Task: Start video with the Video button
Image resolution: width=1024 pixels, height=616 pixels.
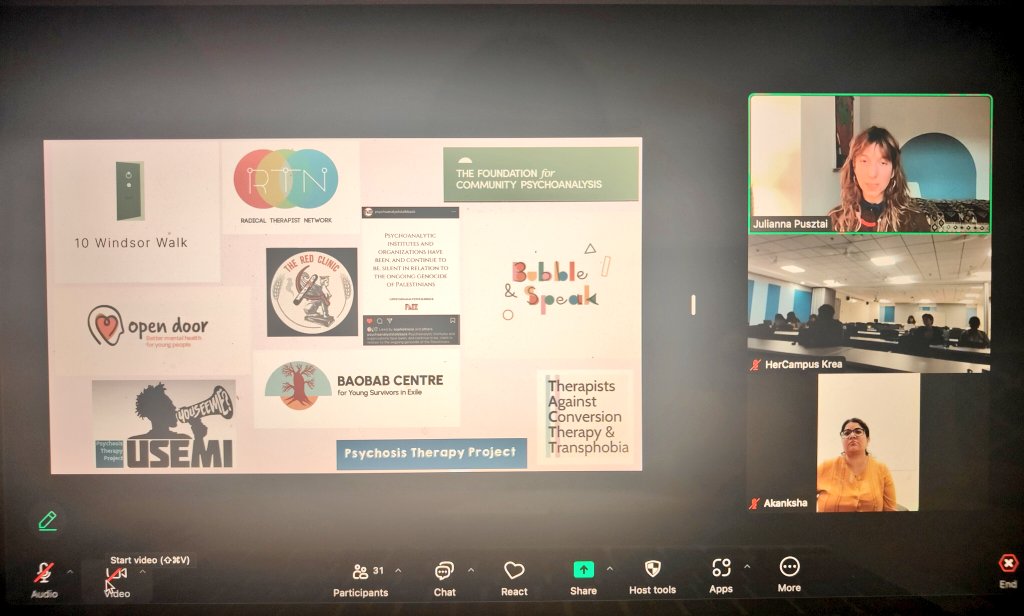Action: point(117,581)
